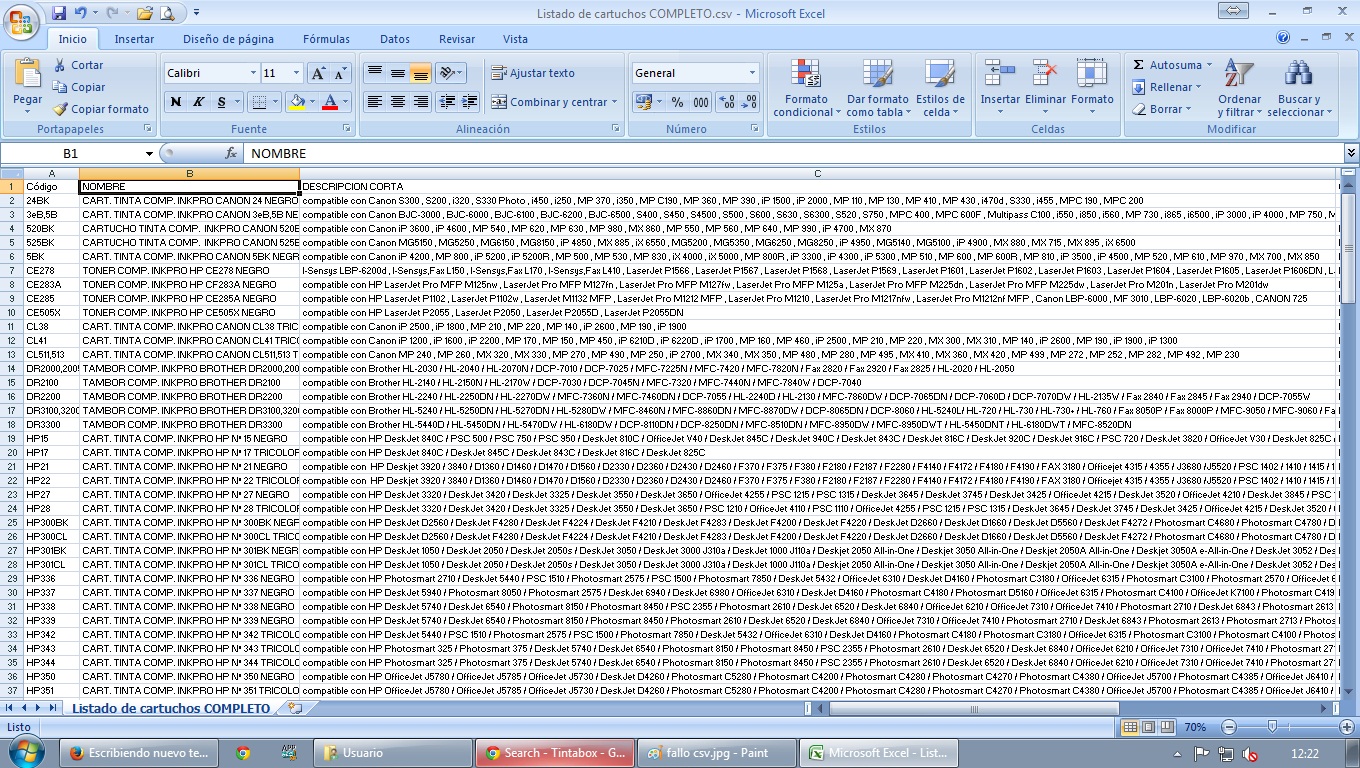Image resolution: width=1360 pixels, height=768 pixels.
Task: Open Excel help question mark icon
Action: pyautogui.click(x=1283, y=38)
